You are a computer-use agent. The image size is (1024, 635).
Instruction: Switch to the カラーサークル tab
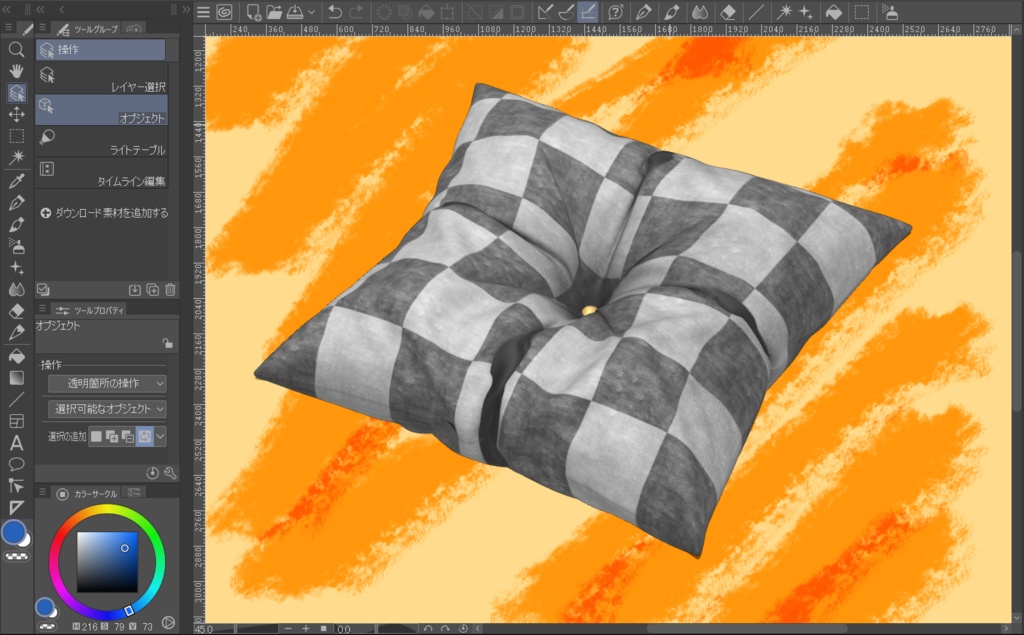(88, 494)
